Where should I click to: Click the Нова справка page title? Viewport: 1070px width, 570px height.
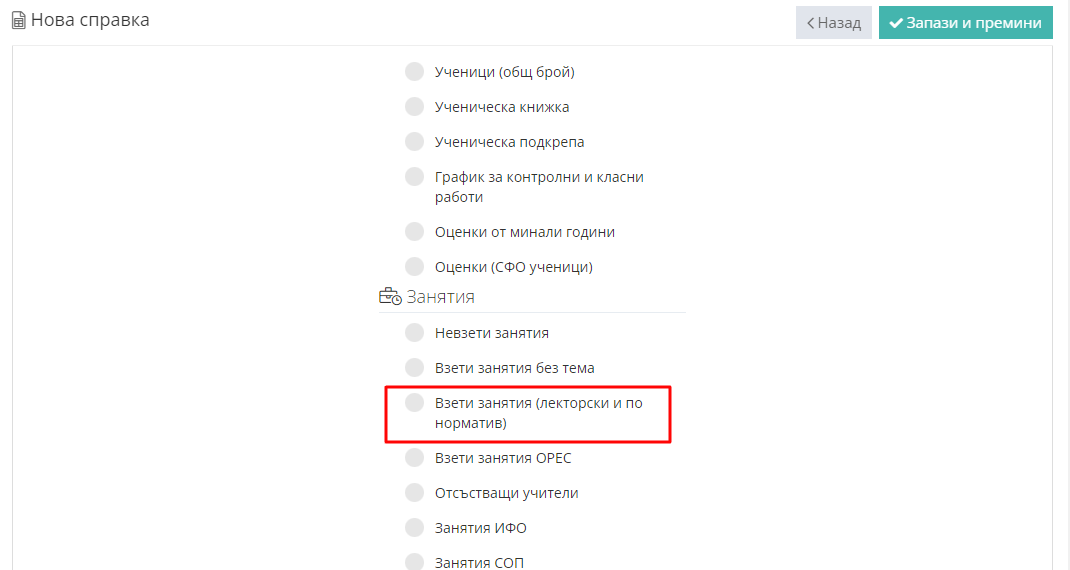click(90, 20)
